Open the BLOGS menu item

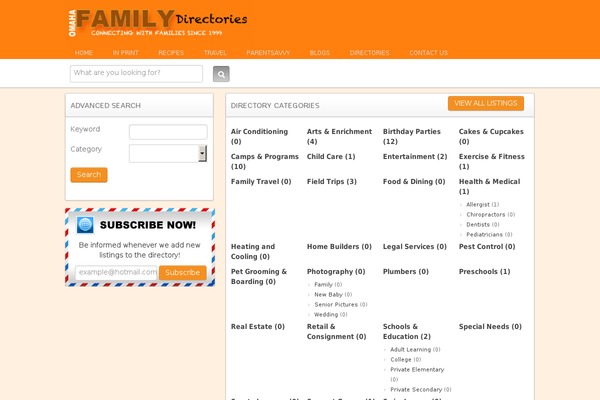point(320,53)
